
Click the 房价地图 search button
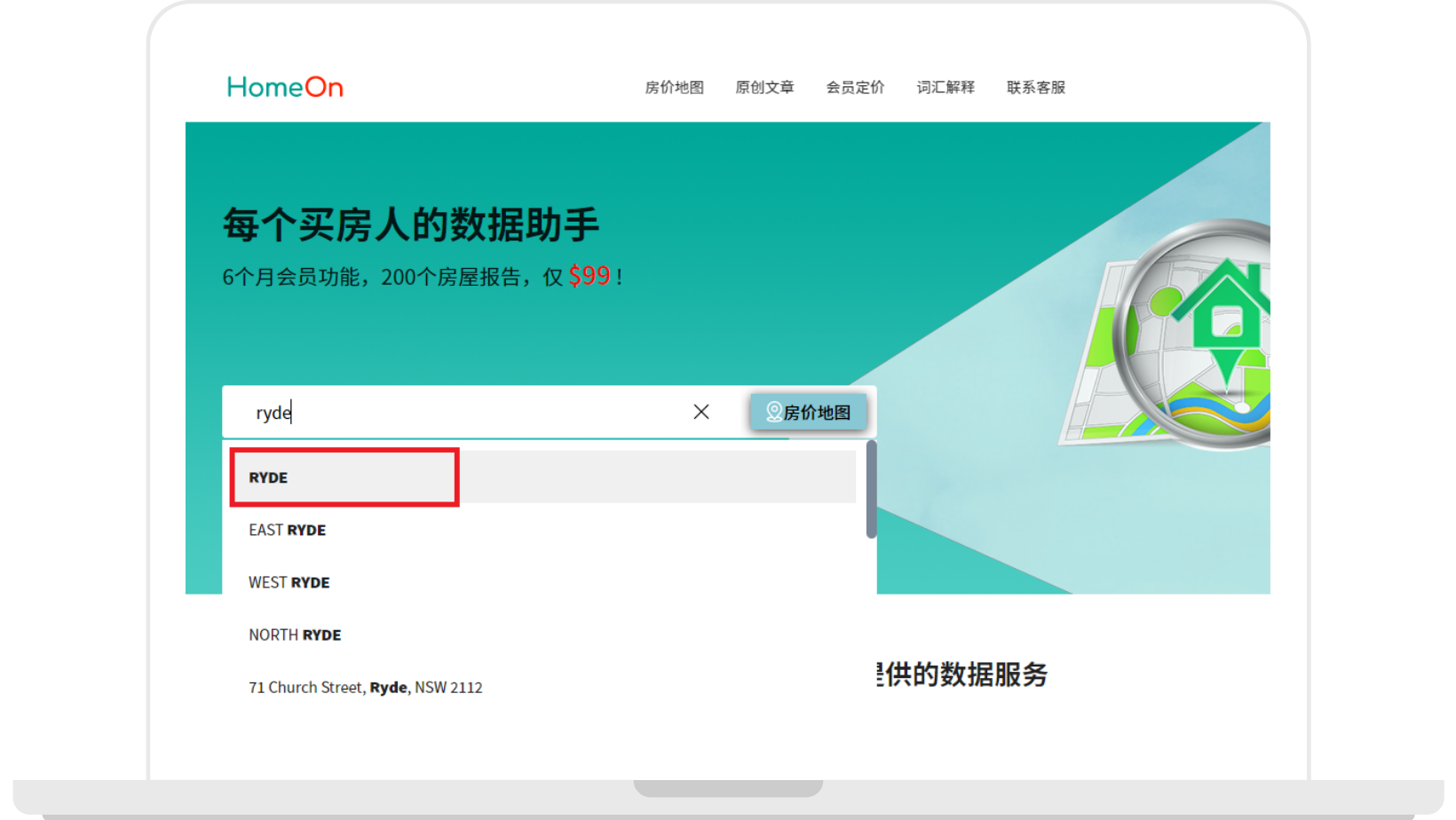[x=808, y=412]
